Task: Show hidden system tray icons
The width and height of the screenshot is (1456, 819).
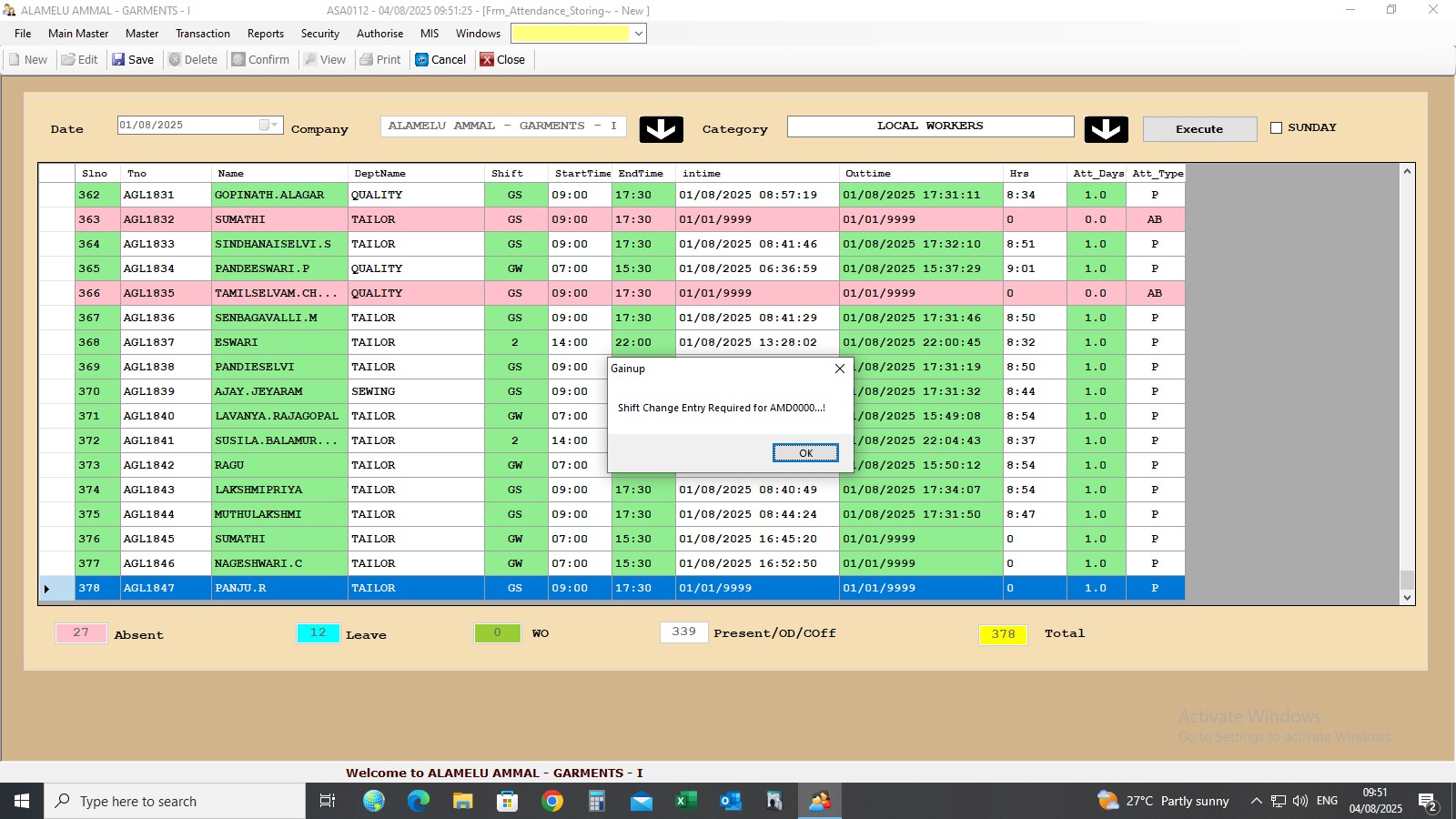Action: [x=1256, y=801]
